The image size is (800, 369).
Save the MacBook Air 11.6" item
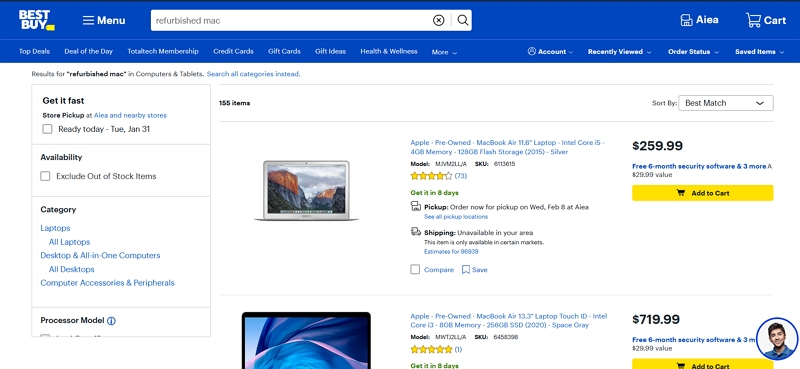(x=474, y=269)
